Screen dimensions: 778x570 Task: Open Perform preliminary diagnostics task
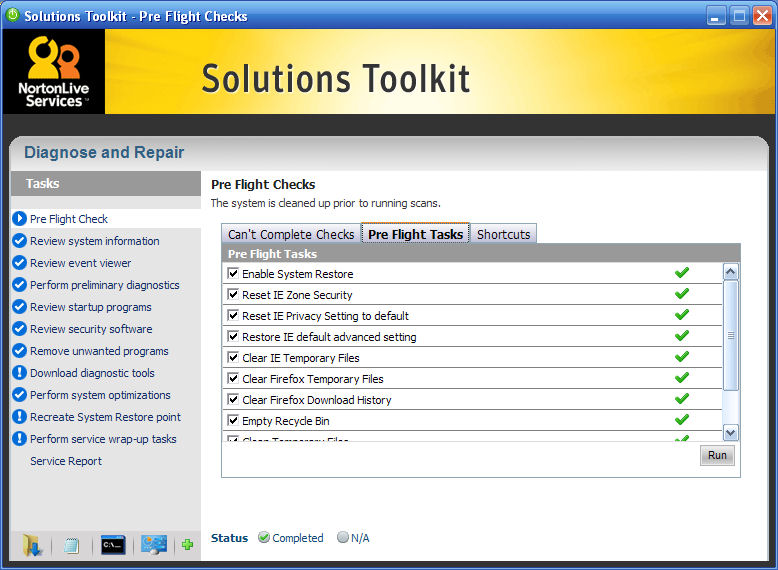coord(104,285)
